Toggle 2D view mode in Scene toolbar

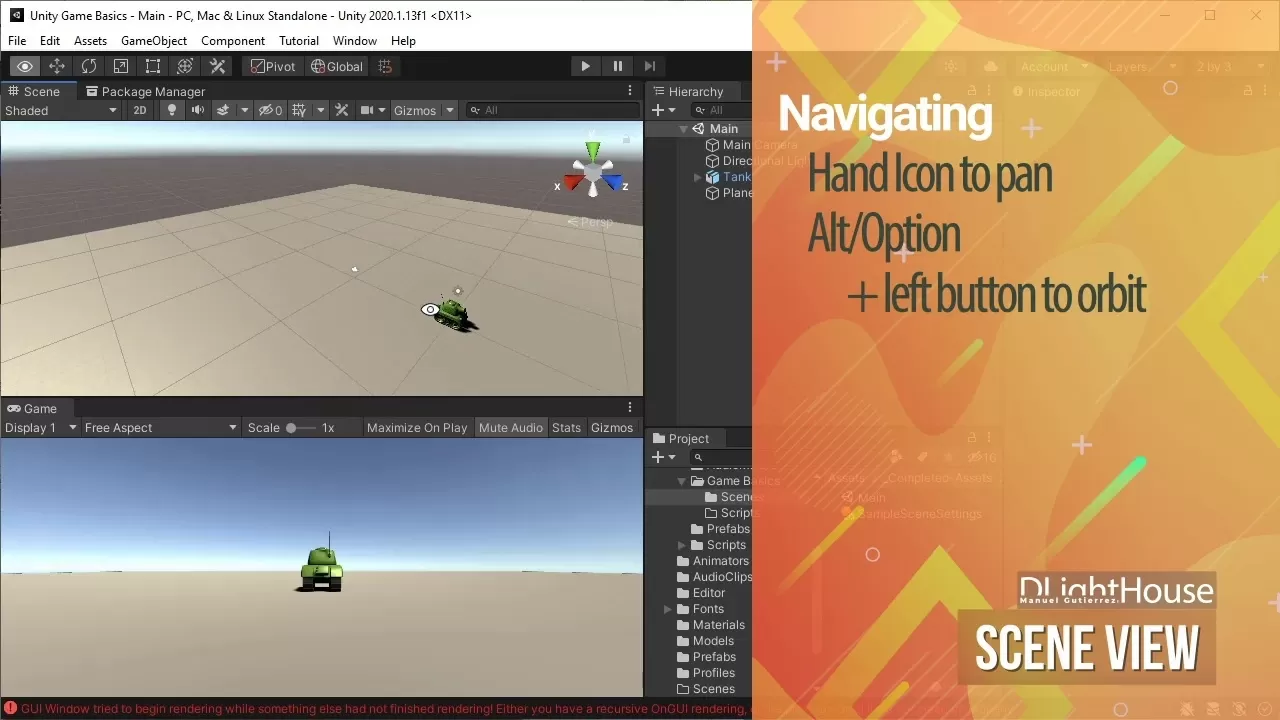(x=140, y=110)
